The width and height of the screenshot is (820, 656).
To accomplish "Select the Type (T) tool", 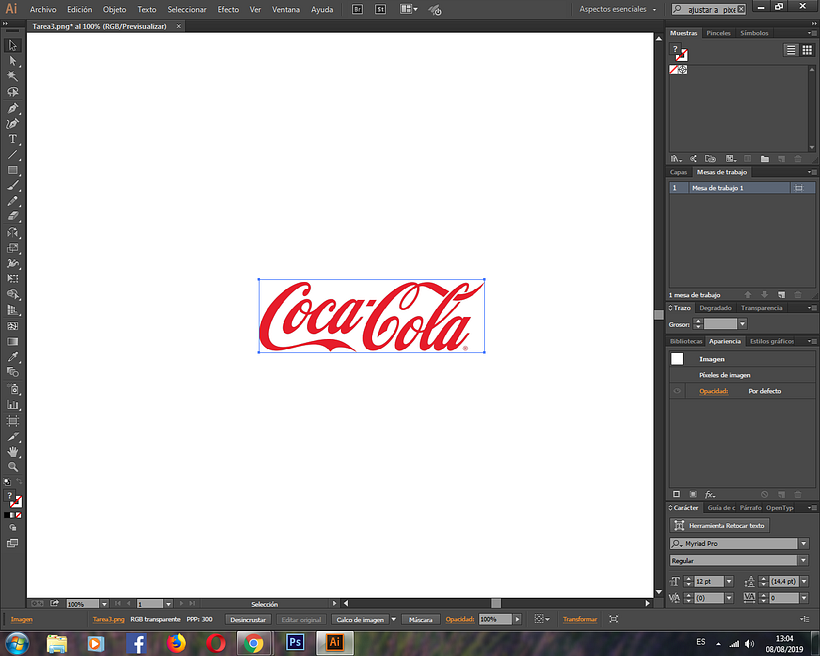I will tap(13, 139).
